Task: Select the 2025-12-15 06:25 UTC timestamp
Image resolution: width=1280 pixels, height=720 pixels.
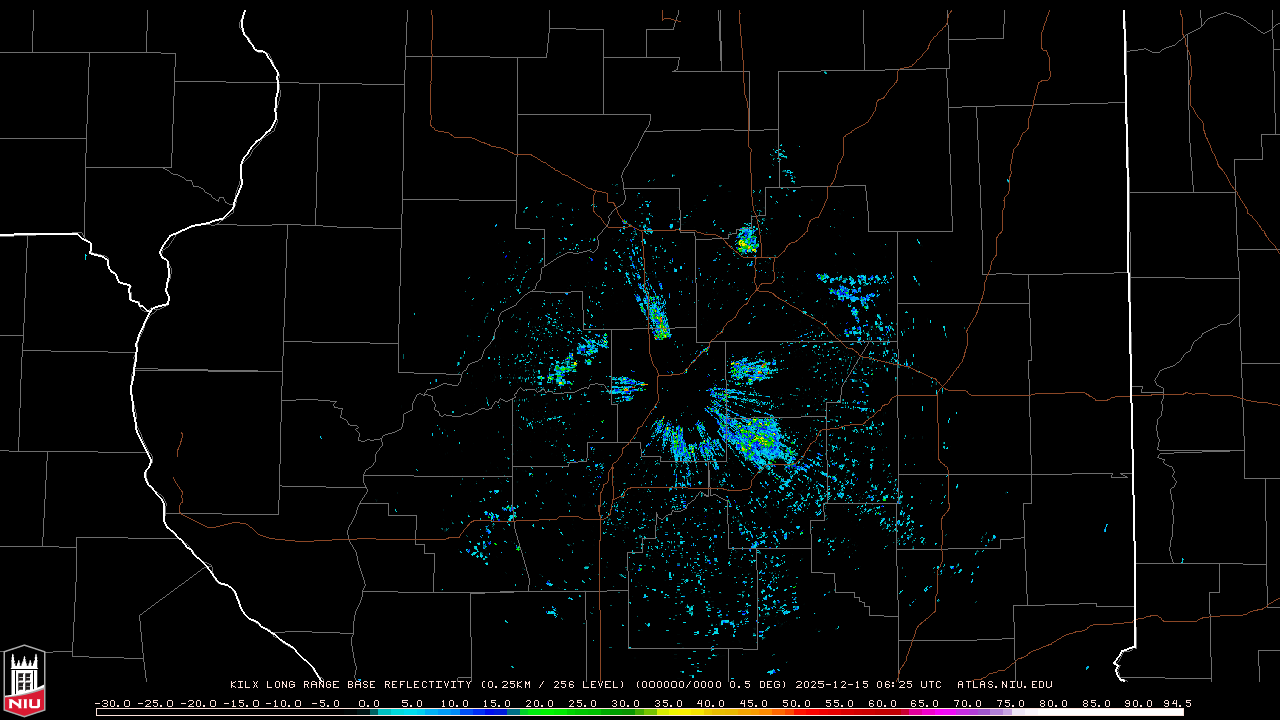Action: [868, 685]
